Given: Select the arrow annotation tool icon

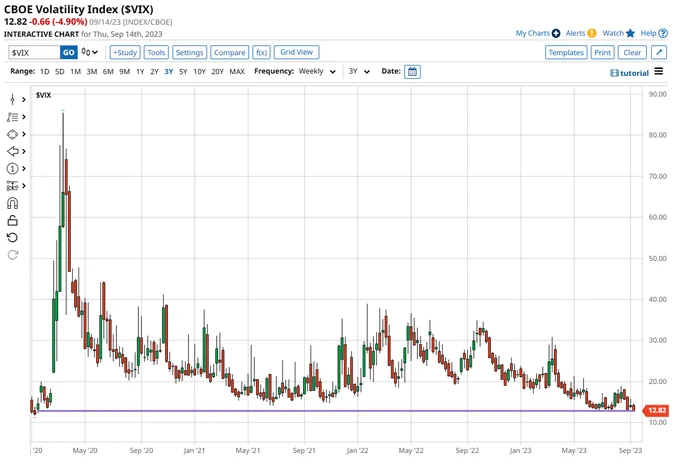Looking at the screenshot, I should tap(13, 151).
